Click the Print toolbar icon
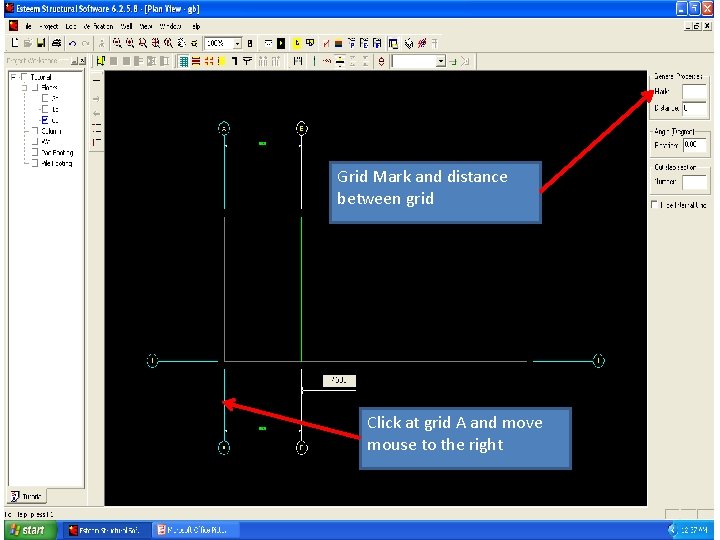 click(x=56, y=43)
